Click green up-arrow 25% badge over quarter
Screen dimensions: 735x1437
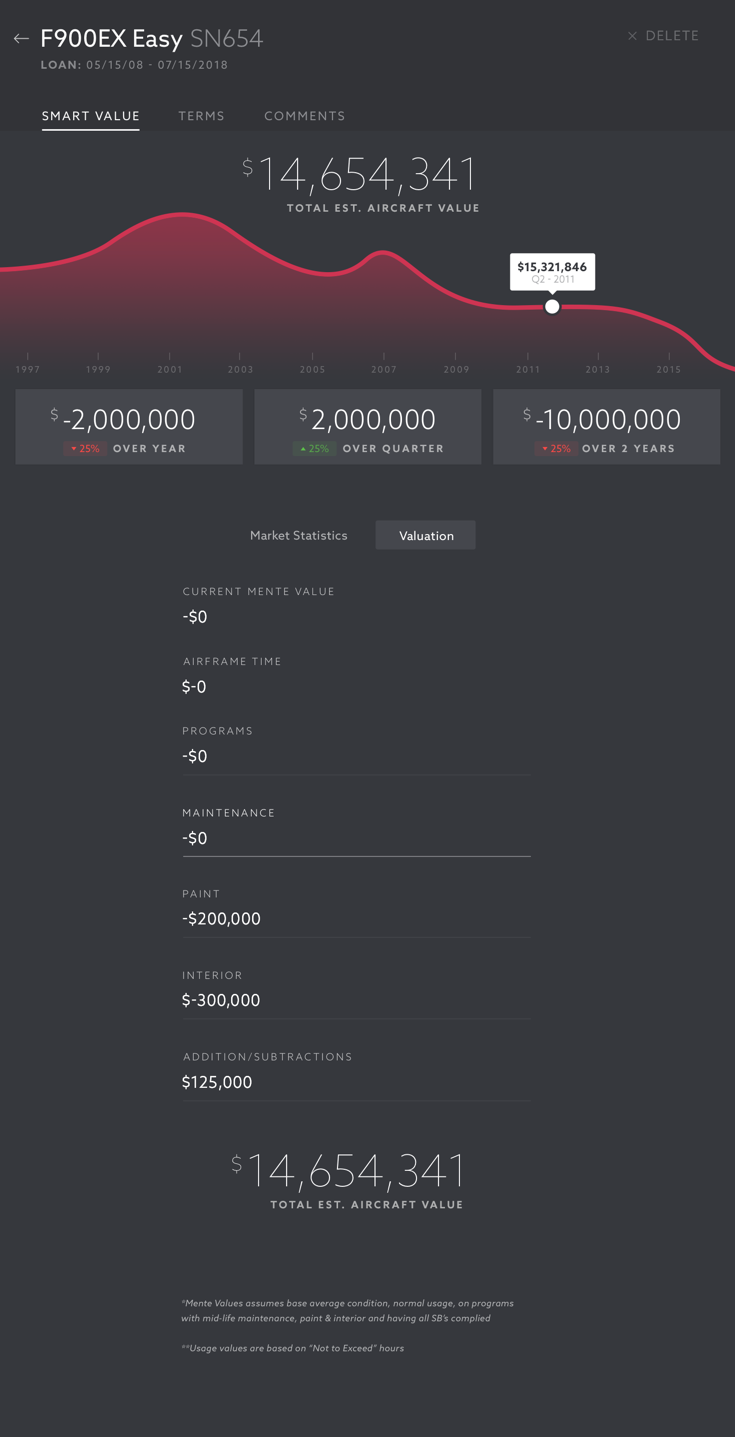(315, 449)
